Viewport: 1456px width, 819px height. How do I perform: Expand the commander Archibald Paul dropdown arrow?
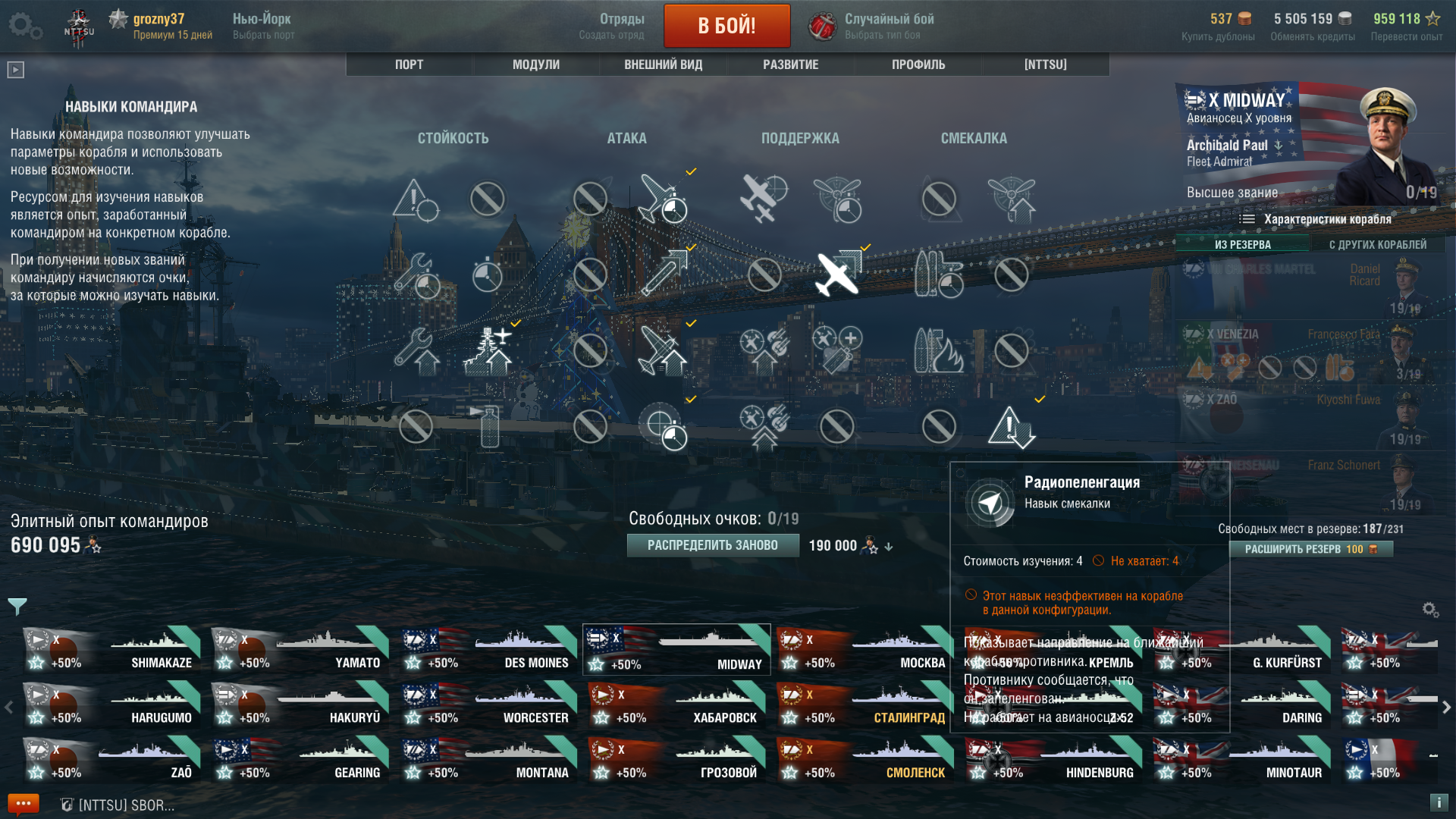click(1279, 145)
